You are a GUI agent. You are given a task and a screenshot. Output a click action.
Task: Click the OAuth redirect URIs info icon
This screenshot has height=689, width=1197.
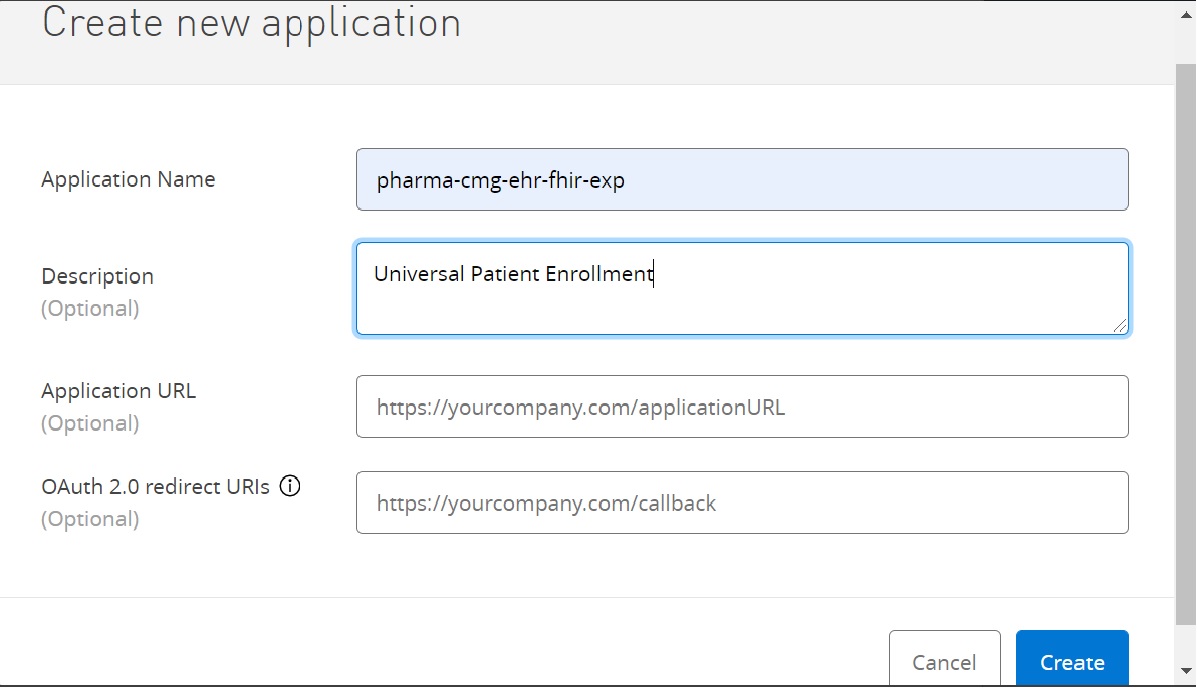click(x=289, y=486)
